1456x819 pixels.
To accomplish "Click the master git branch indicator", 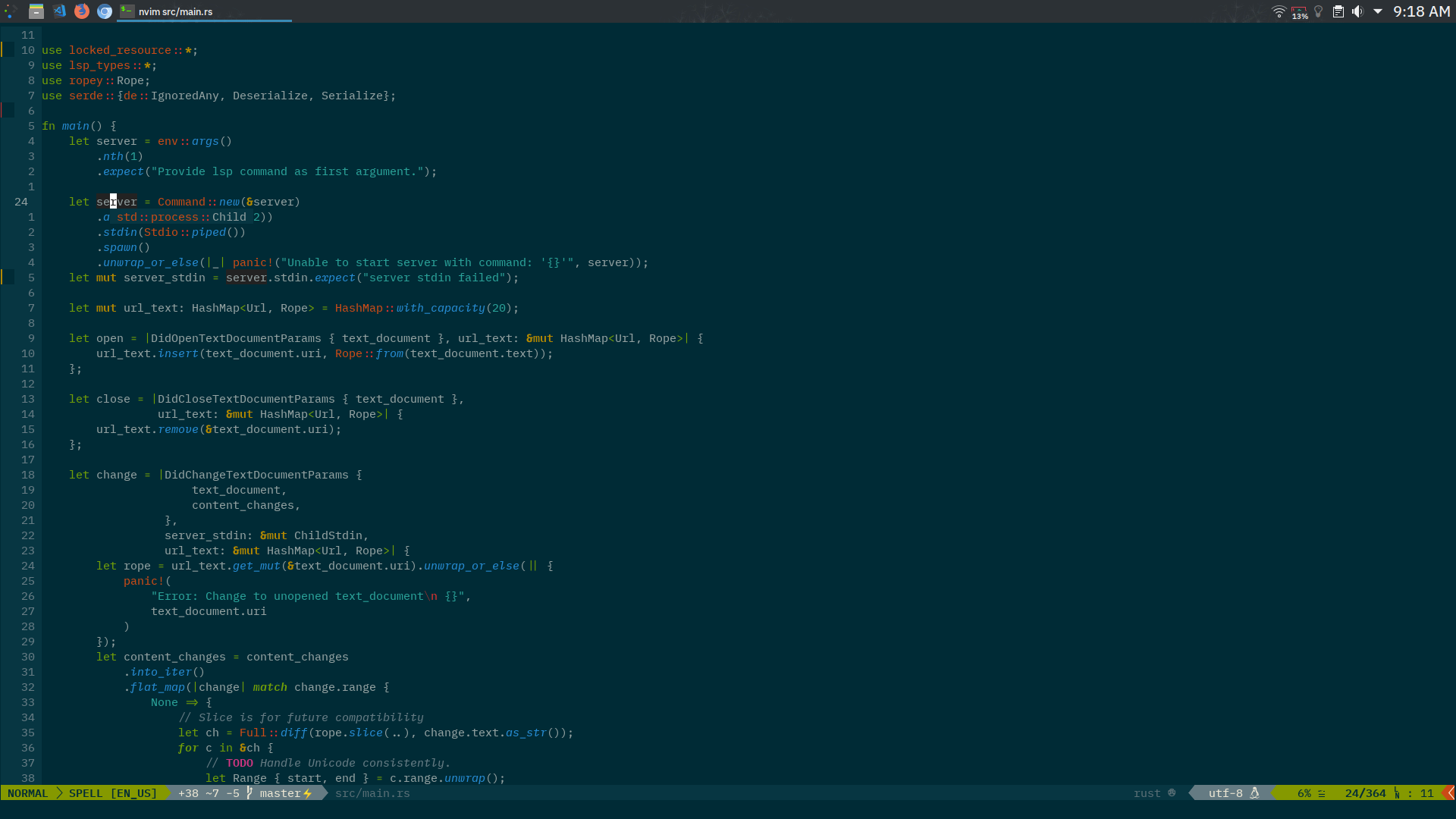I will coord(281,793).
